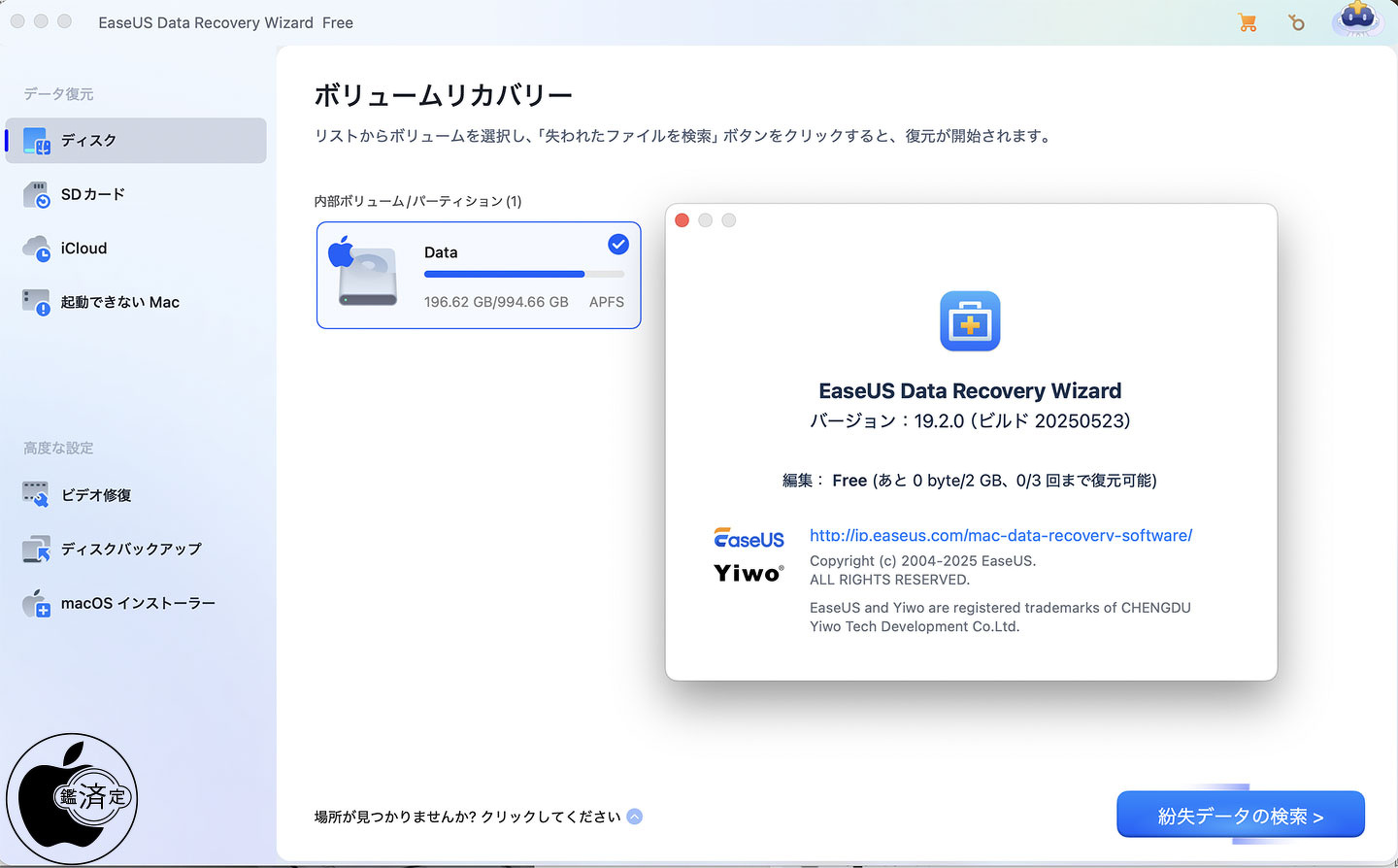
Task: Click the EaseUS app icon in About dialog
Action: (x=970, y=321)
